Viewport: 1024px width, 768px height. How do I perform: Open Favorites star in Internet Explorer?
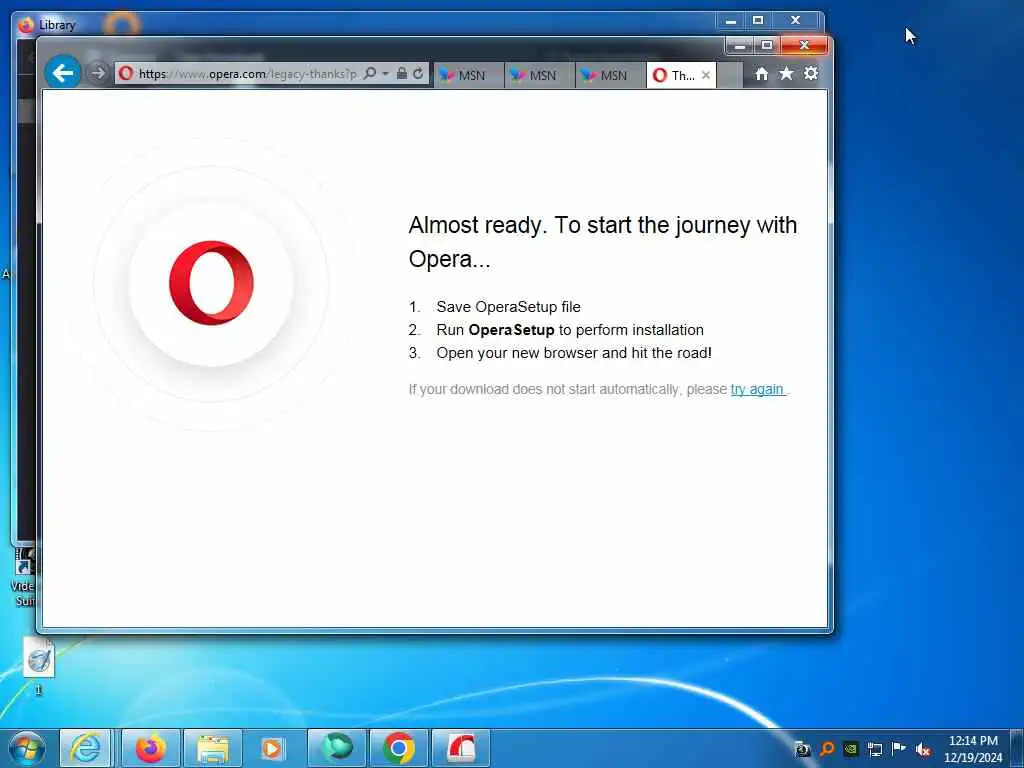[x=786, y=74]
